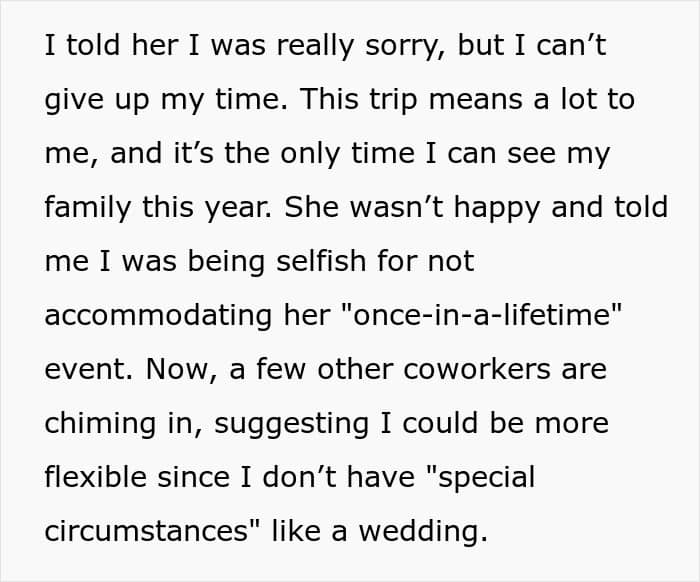Click the word "means" in second line

[x=475, y=100]
